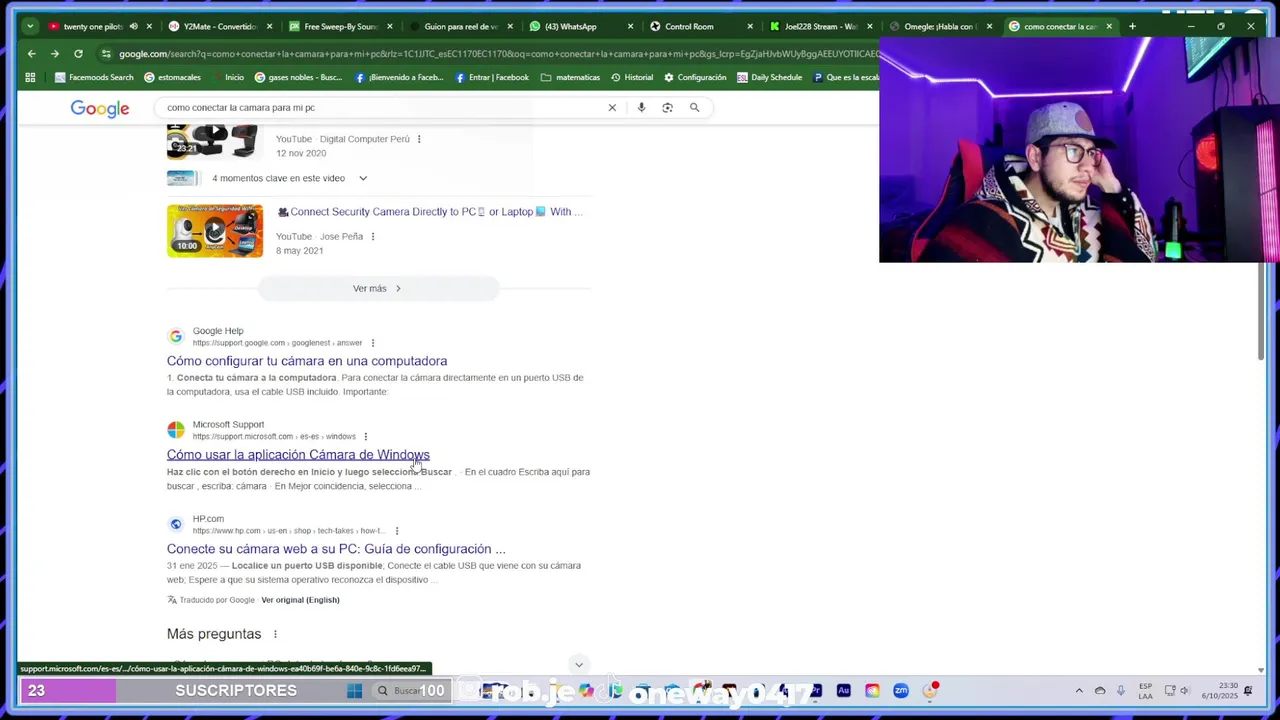Viewport: 1280px width, 720px height.
Task: Open Google Lens image search
Action: 667,107
